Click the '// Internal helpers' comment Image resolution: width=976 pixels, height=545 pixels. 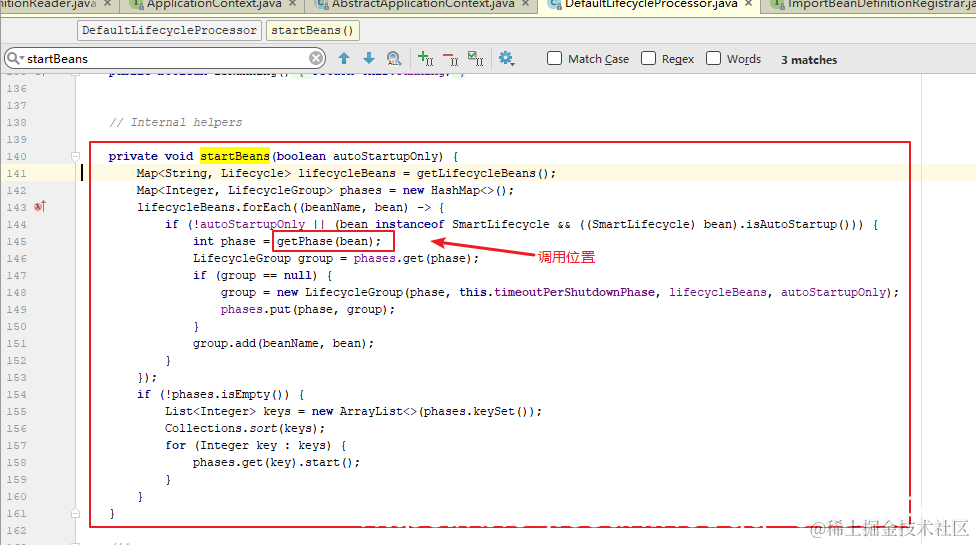pyautogui.click(x=176, y=122)
